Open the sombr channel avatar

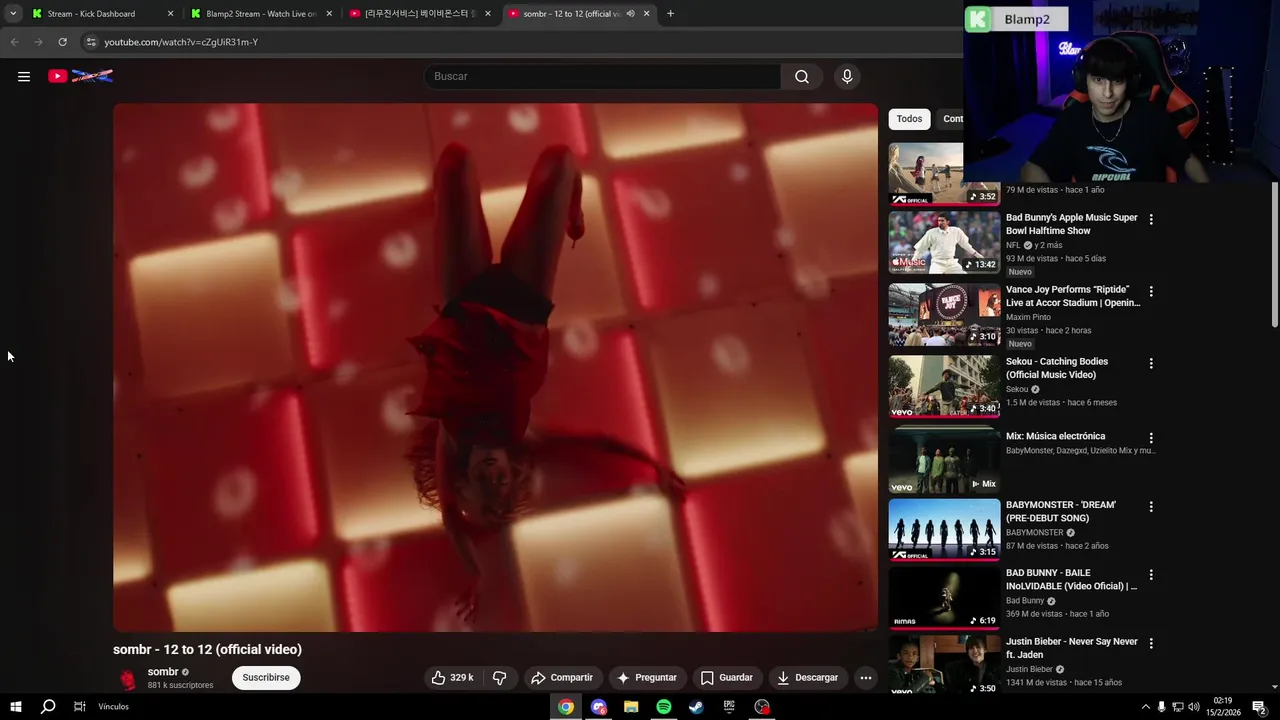click(x=128, y=678)
